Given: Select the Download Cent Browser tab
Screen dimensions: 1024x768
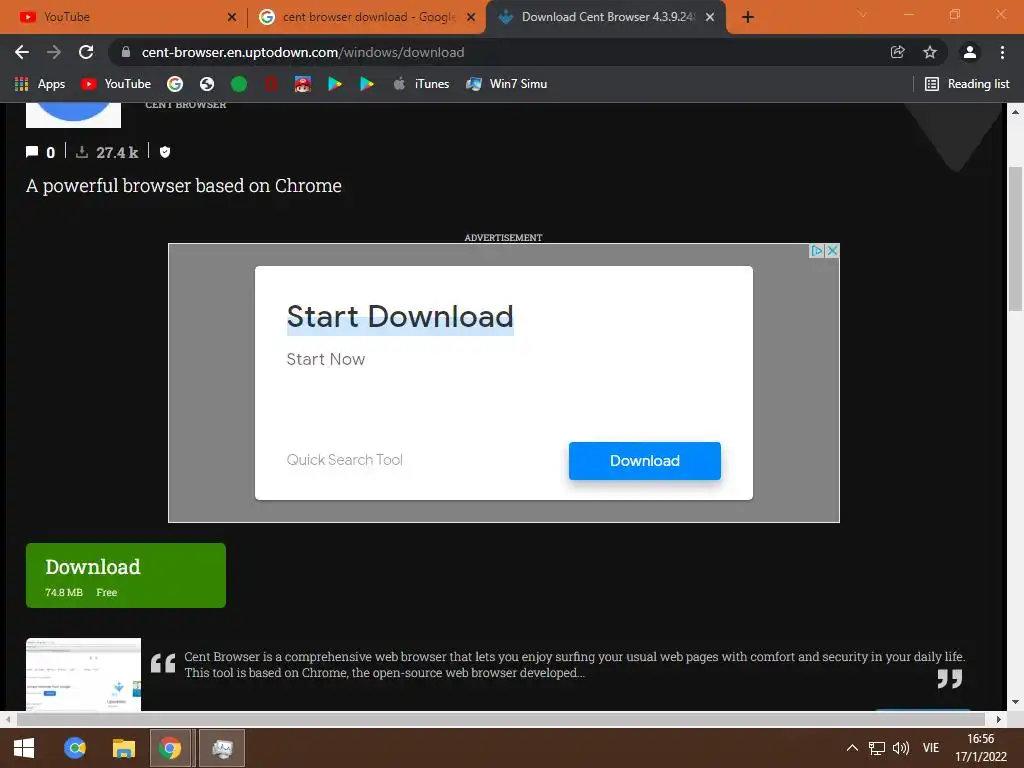Looking at the screenshot, I should click(x=604, y=17).
